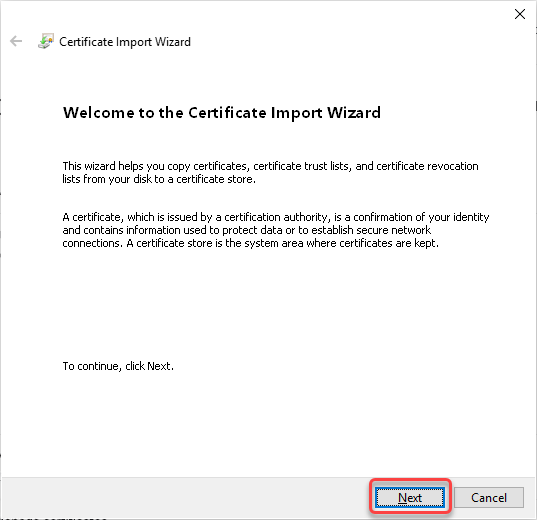Click the word "Welcome" in the heading
This screenshot has height=520, width=537.
[x=99, y=113]
